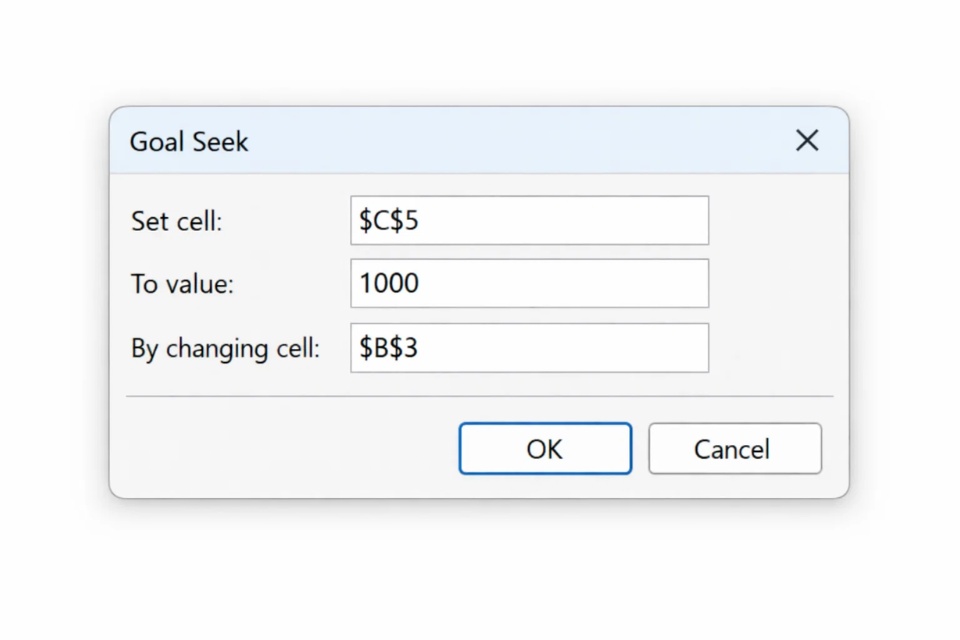960x640 pixels.
Task: Click the To value field showing 1000
Action: pos(529,283)
